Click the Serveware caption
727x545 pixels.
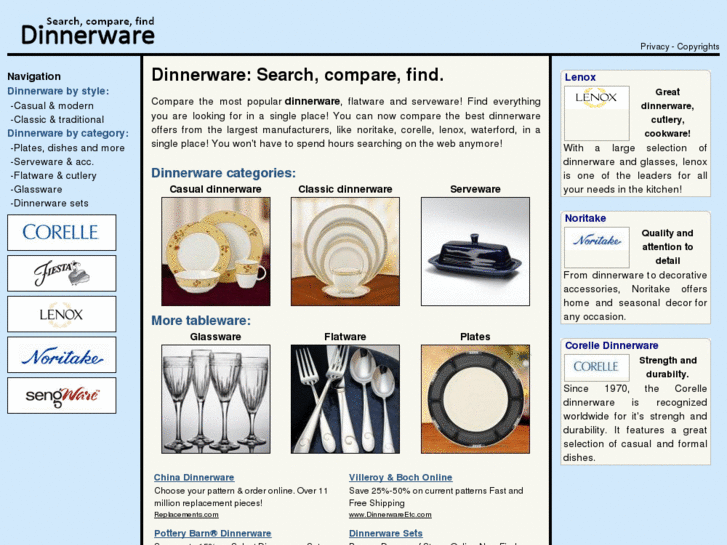click(x=475, y=189)
